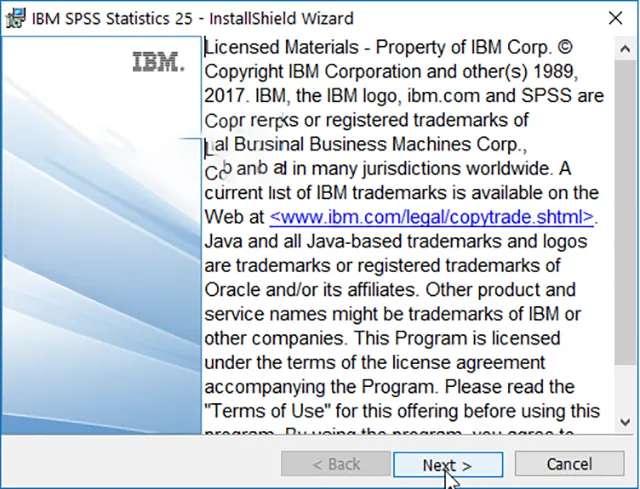Open the ibm.com/legal/copytrade.shtml link
The image size is (640, 489).
click(432, 217)
